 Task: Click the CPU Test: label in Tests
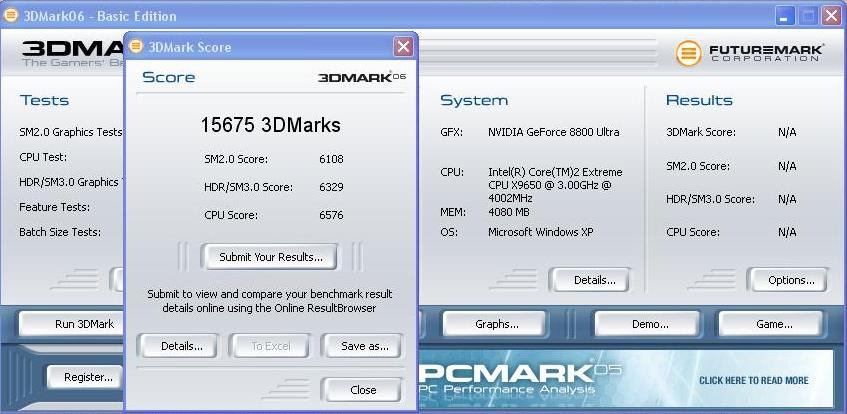click(x=43, y=157)
